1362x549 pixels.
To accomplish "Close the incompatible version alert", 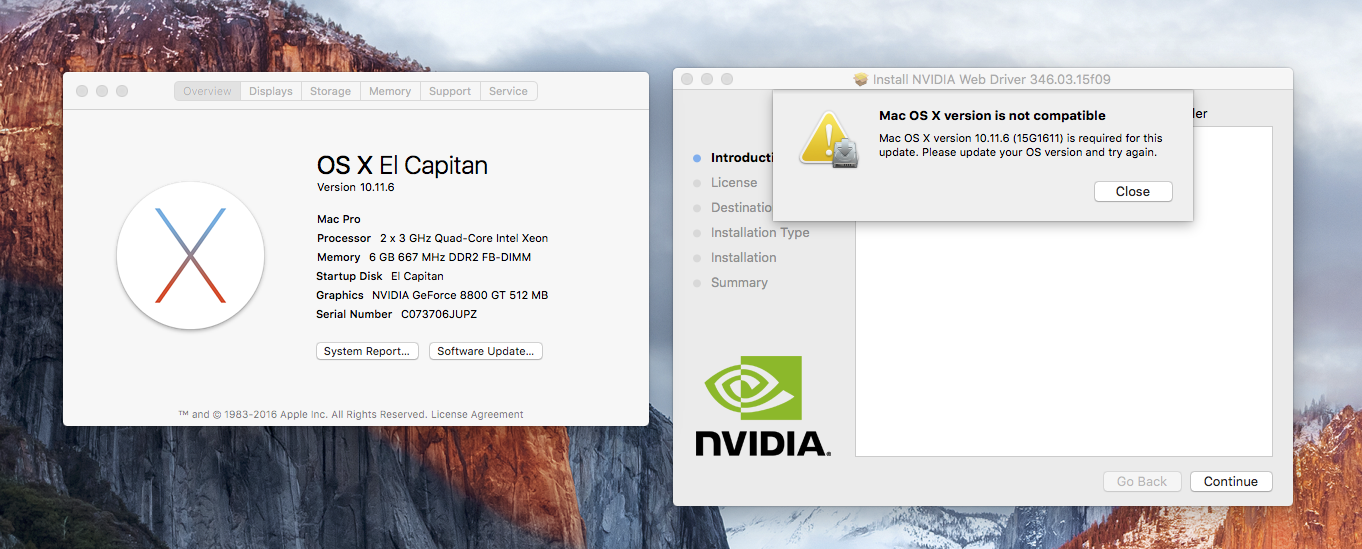I will pyautogui.click(x=1133, y=191).
